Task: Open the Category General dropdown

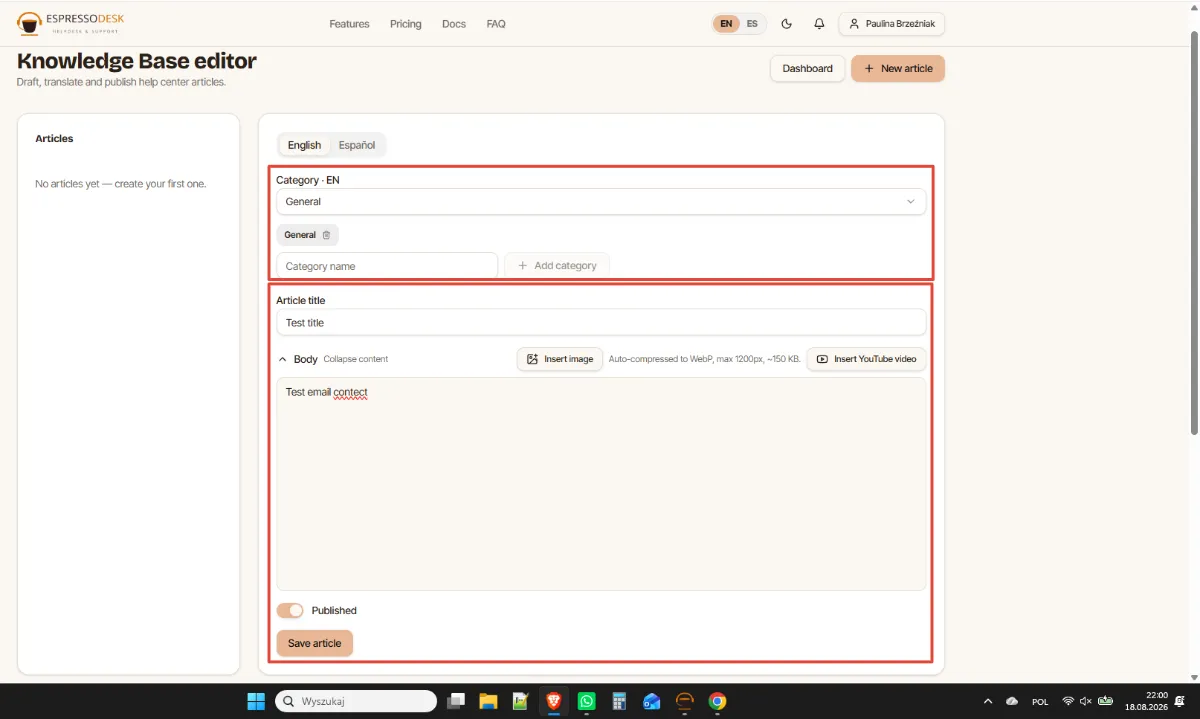Action: pyautogui.click(x=601, y=201)
